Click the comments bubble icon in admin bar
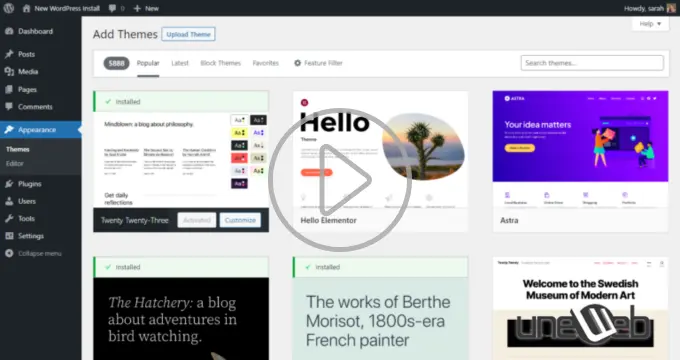 tap(112, 8)
